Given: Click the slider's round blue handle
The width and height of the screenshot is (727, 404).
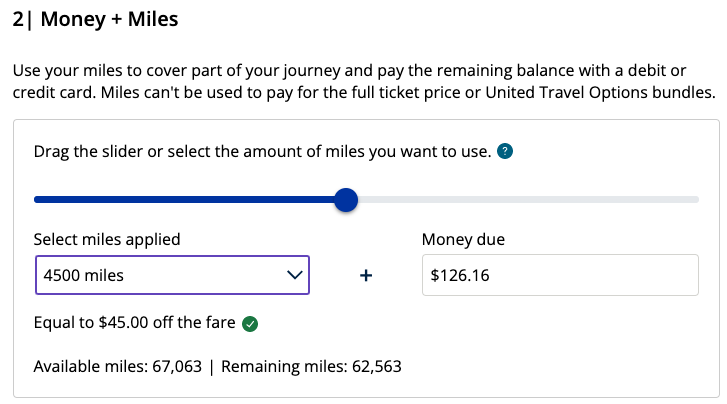Looking at the screenshot, I should point(345,200).
